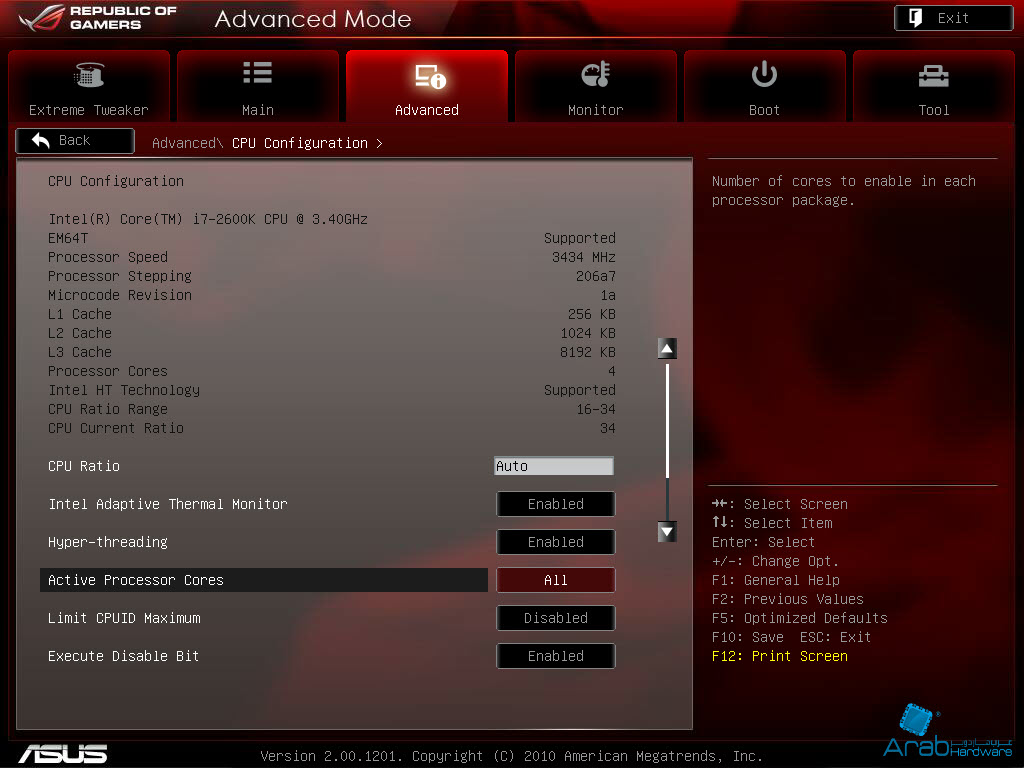Open Hyper-threading Enabled option
1024x768 pixels.
[x=556, y=542]
